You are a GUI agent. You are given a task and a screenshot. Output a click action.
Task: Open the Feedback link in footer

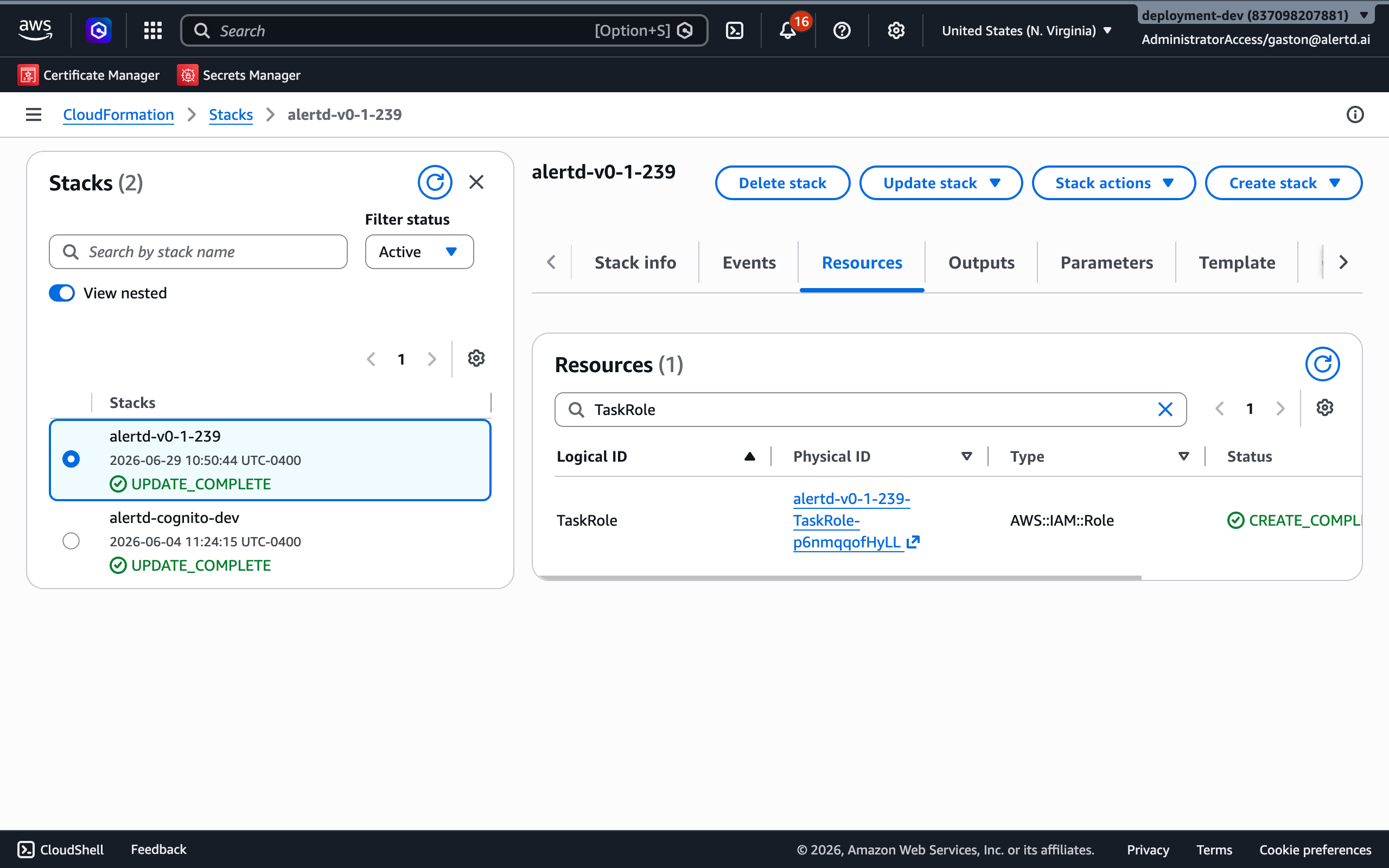158,850
